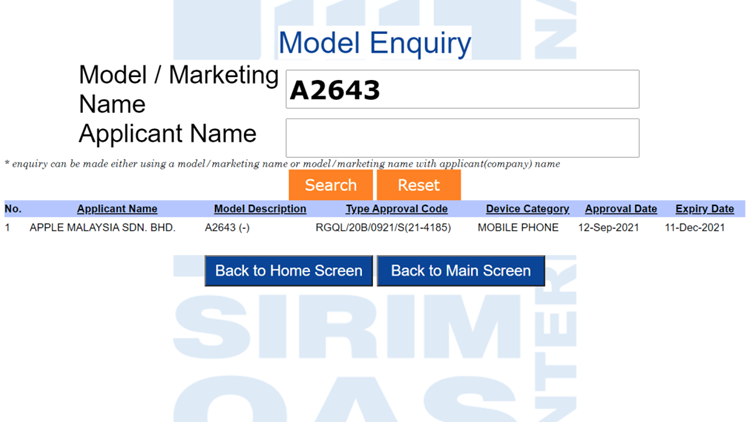
Task: Go Back to Main Screen
Action: pos(461,271)
